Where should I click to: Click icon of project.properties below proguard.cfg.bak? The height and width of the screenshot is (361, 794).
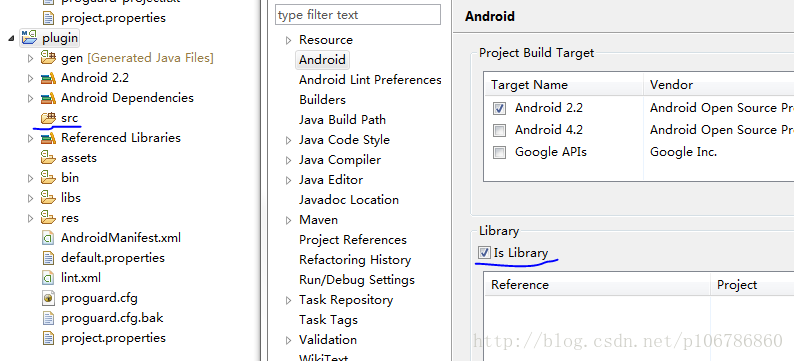(48, 338)
